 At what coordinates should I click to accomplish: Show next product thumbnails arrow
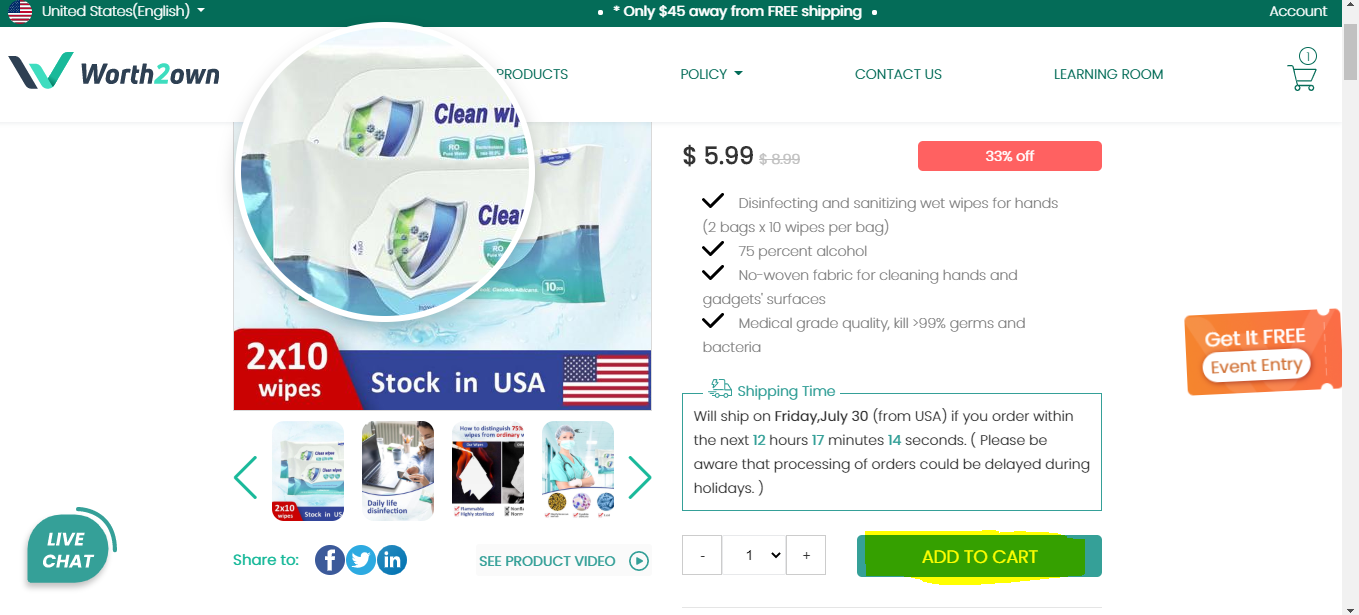[640, 477]
